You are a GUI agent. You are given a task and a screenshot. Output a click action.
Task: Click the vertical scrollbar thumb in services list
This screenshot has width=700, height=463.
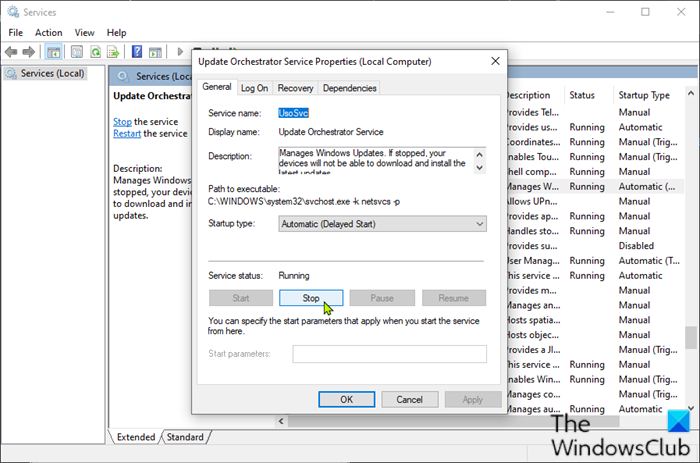pyautogui.click(x=691, y=338)
